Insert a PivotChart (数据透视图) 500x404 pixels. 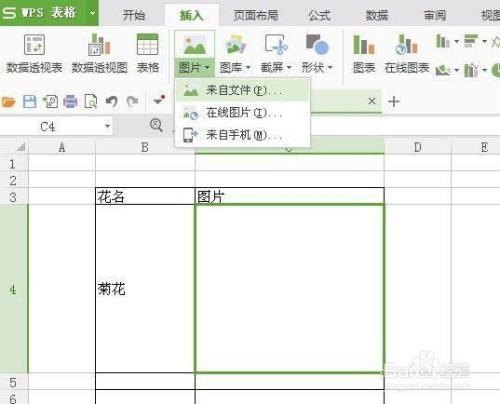99,53
